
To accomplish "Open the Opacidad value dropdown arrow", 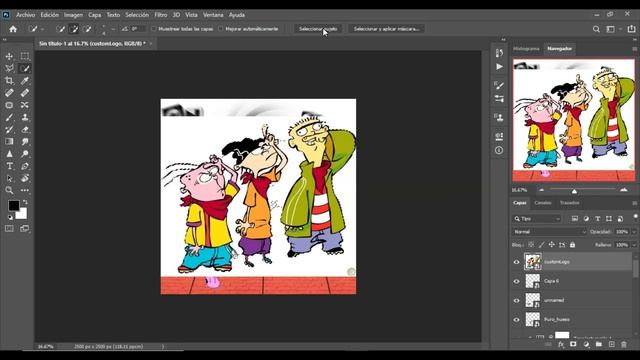I will (634, 232).
